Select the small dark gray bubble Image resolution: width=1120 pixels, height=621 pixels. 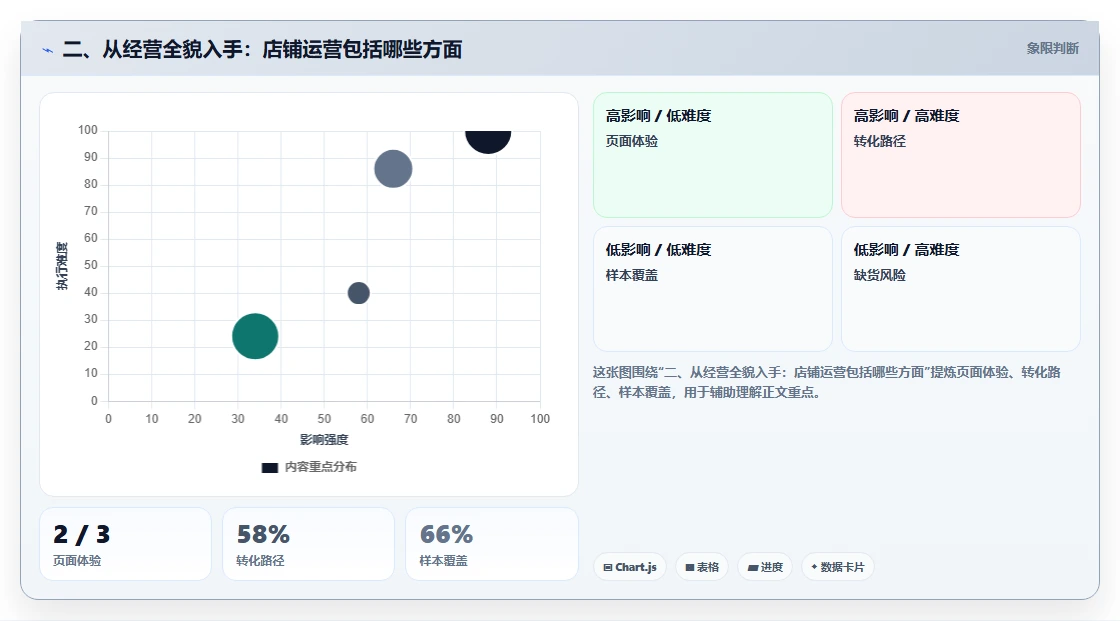point(359,293)
